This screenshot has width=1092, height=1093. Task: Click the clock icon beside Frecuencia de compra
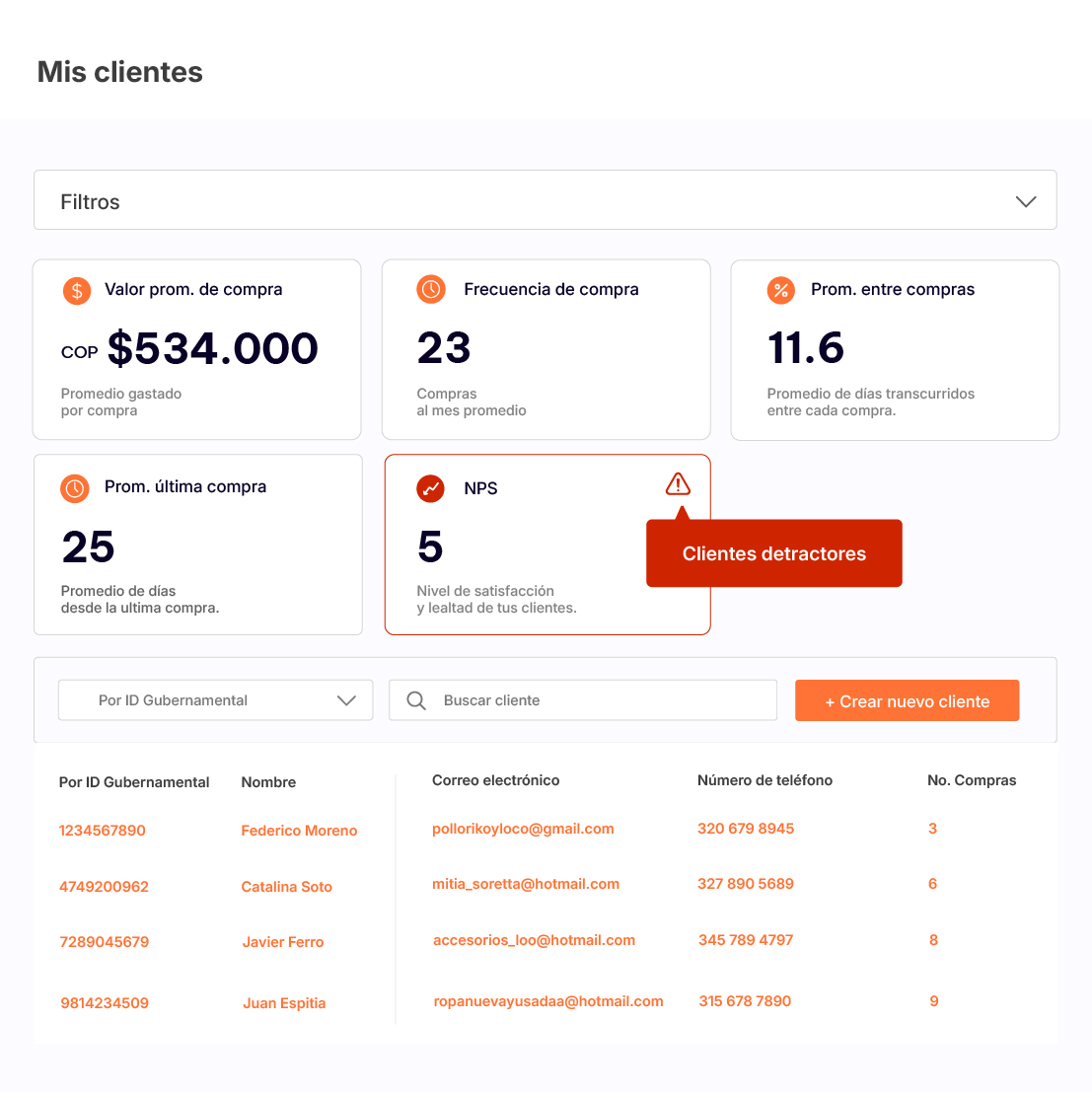[431, 290]
